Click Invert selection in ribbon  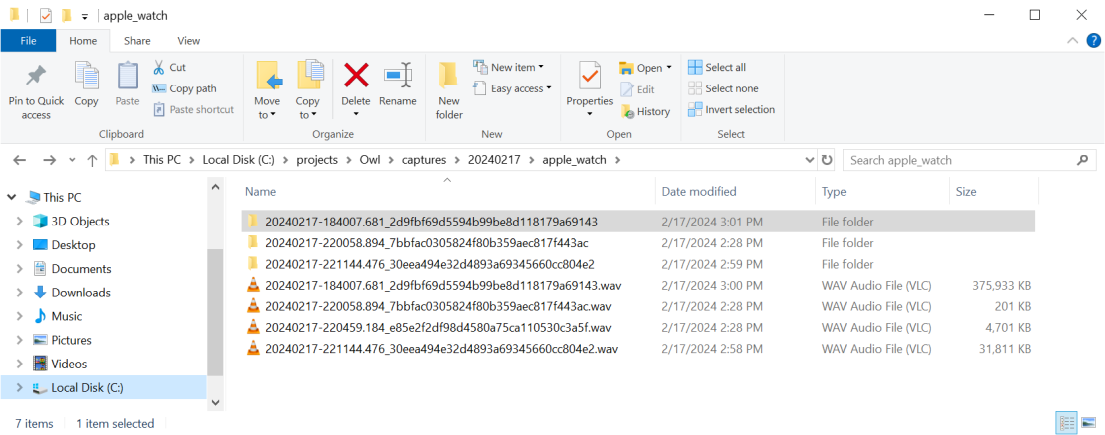click(x=731, y=109)
